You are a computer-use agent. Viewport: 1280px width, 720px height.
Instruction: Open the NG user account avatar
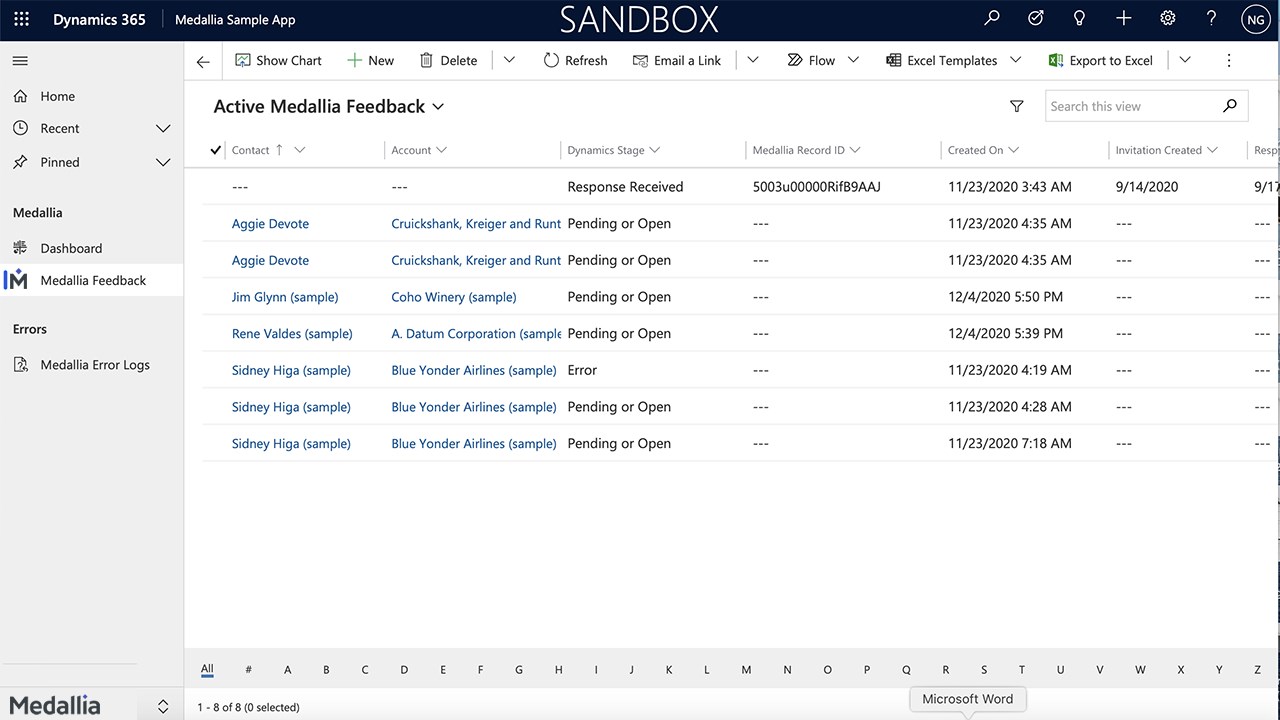[x=1254, y=19]
